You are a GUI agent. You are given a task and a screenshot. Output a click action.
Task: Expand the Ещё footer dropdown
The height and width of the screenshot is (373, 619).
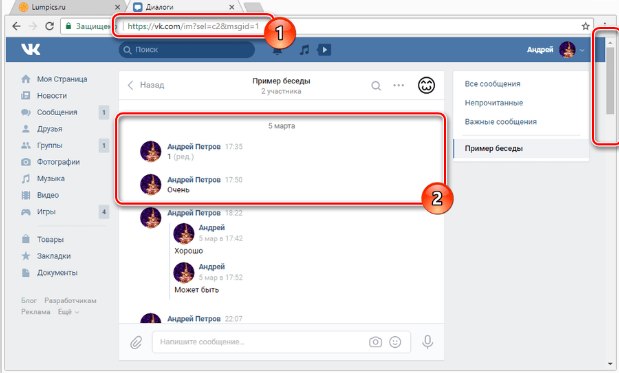[x=69, y=312]
